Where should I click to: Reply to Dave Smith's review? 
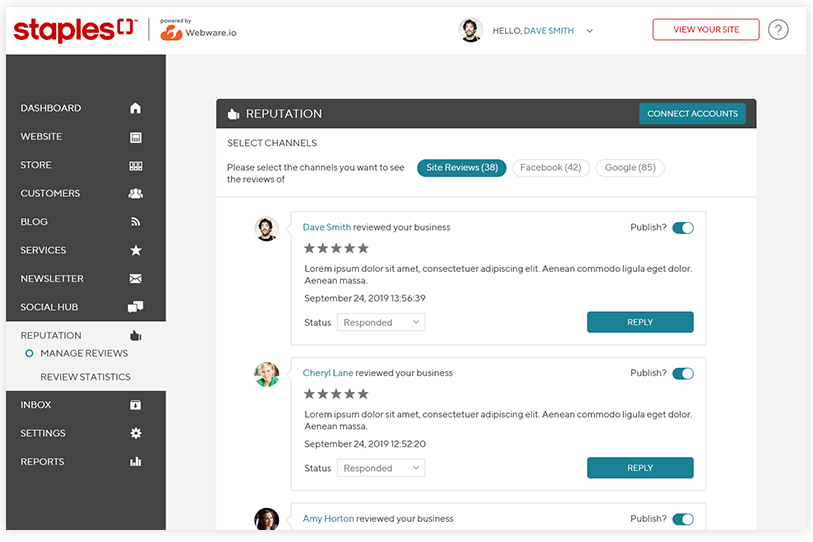(x=640, y=322)
